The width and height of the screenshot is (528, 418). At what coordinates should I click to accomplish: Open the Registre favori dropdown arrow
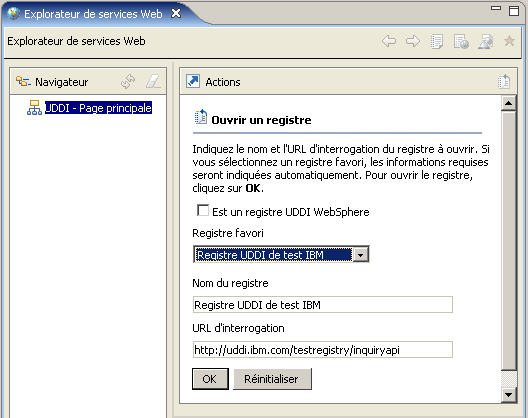point(360,255)
